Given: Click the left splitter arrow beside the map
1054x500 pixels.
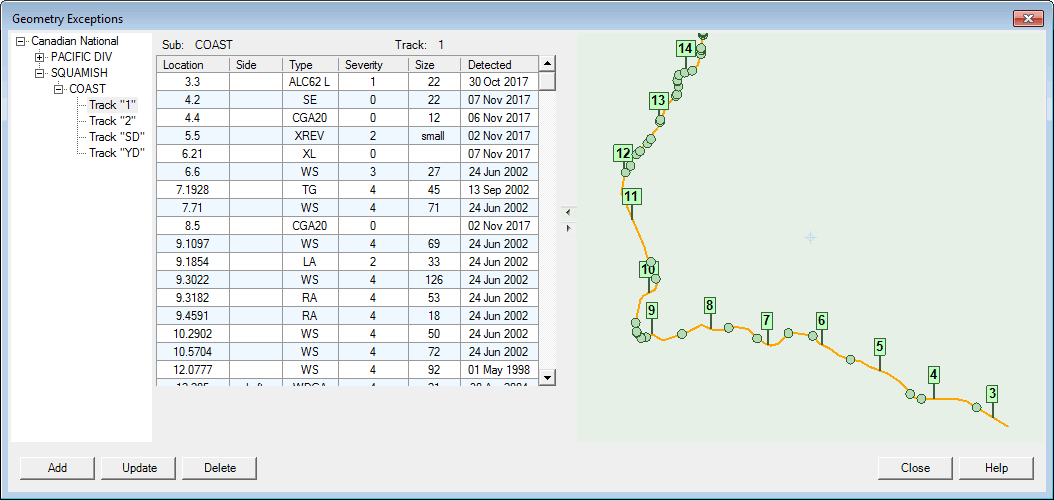Looking at the screenshot, I should [x=567, y=212].
